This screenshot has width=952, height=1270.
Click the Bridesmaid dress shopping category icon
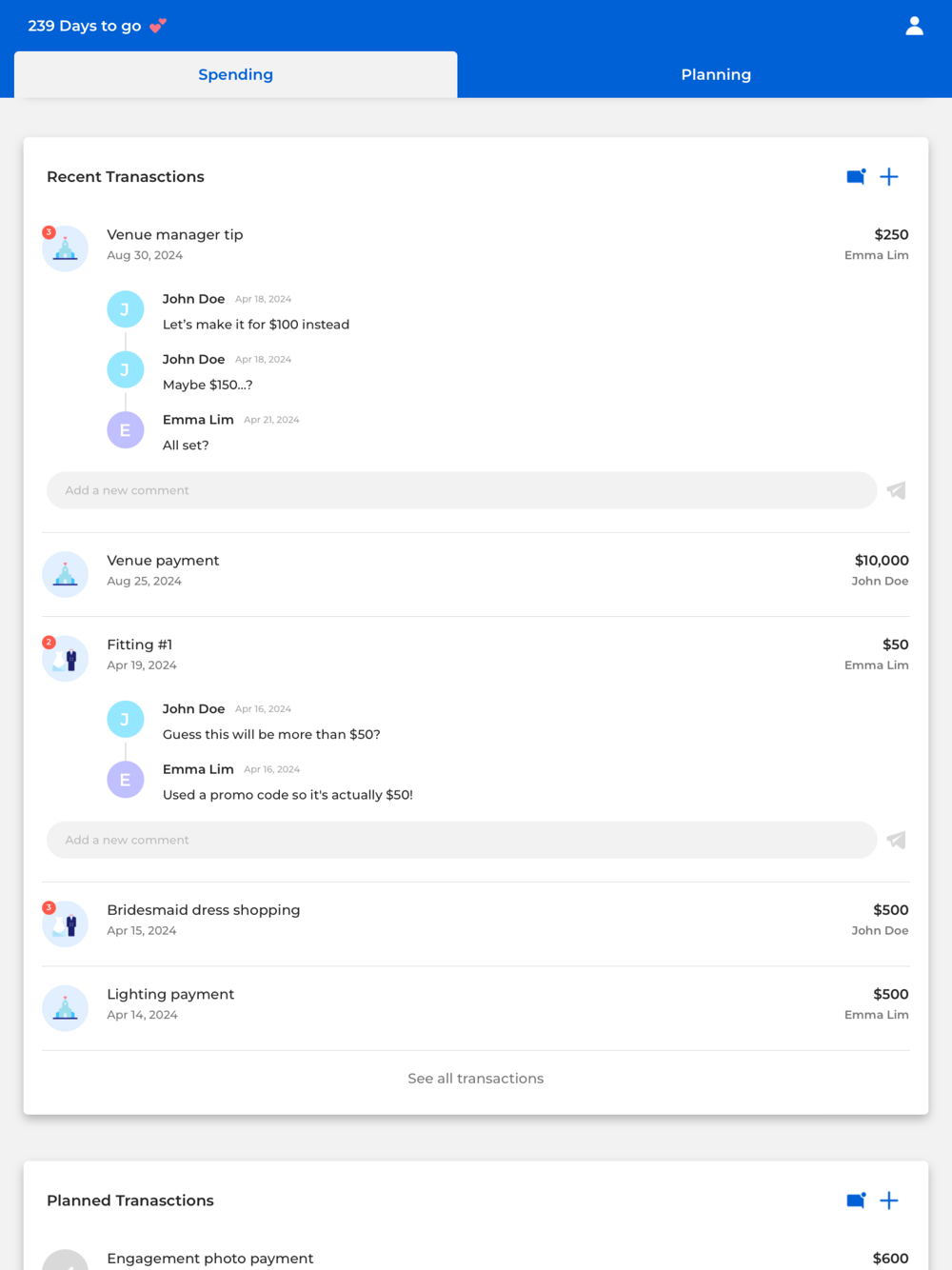pos(66,923)
